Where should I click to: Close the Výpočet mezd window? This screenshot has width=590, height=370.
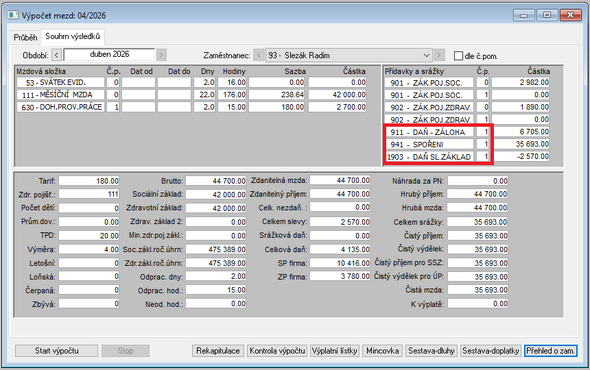click(570, 15)
